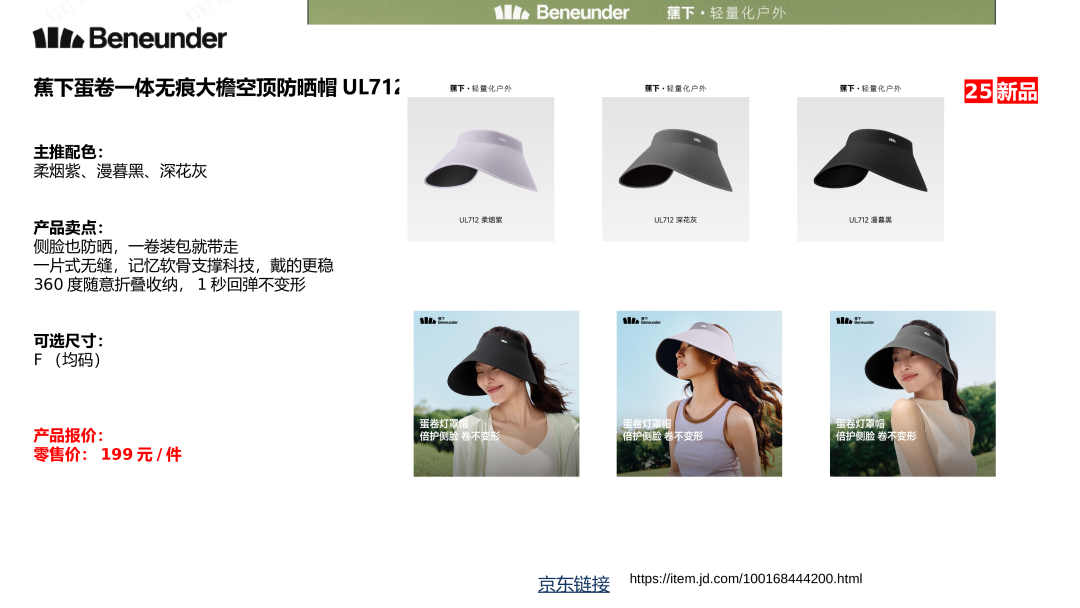Click the UL712 漫暮黑 caption label
Screen dimensions: 1080x608
(871, 220)
